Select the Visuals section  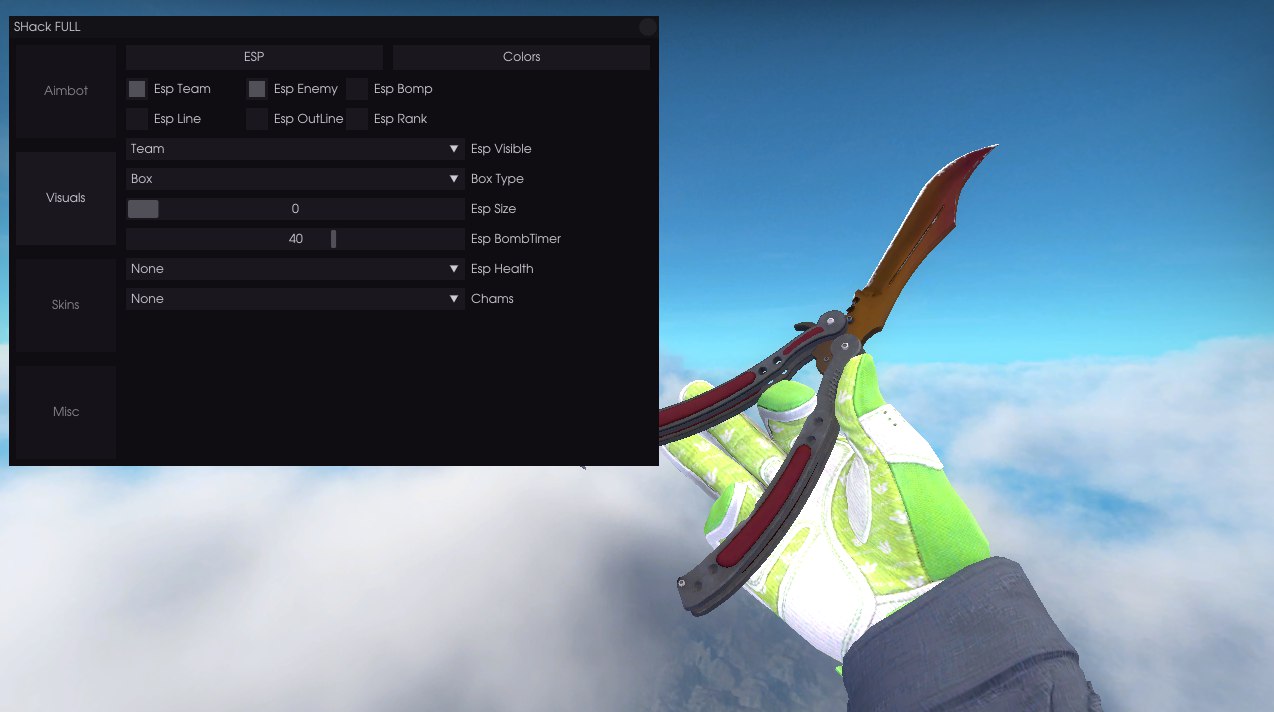[66, 198]
